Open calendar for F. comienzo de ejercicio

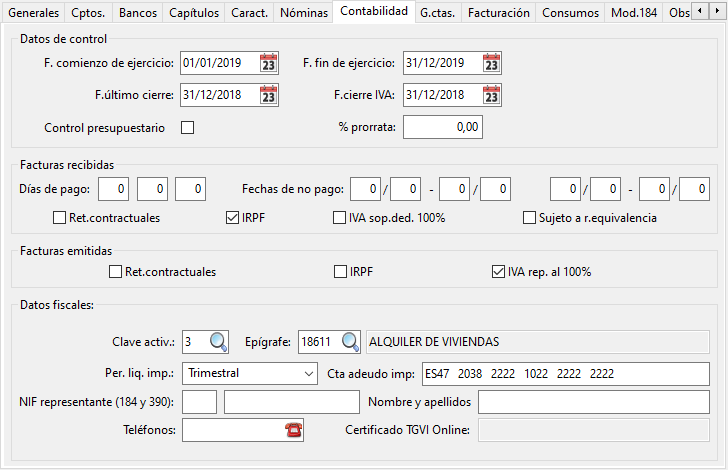click(268, 63)
